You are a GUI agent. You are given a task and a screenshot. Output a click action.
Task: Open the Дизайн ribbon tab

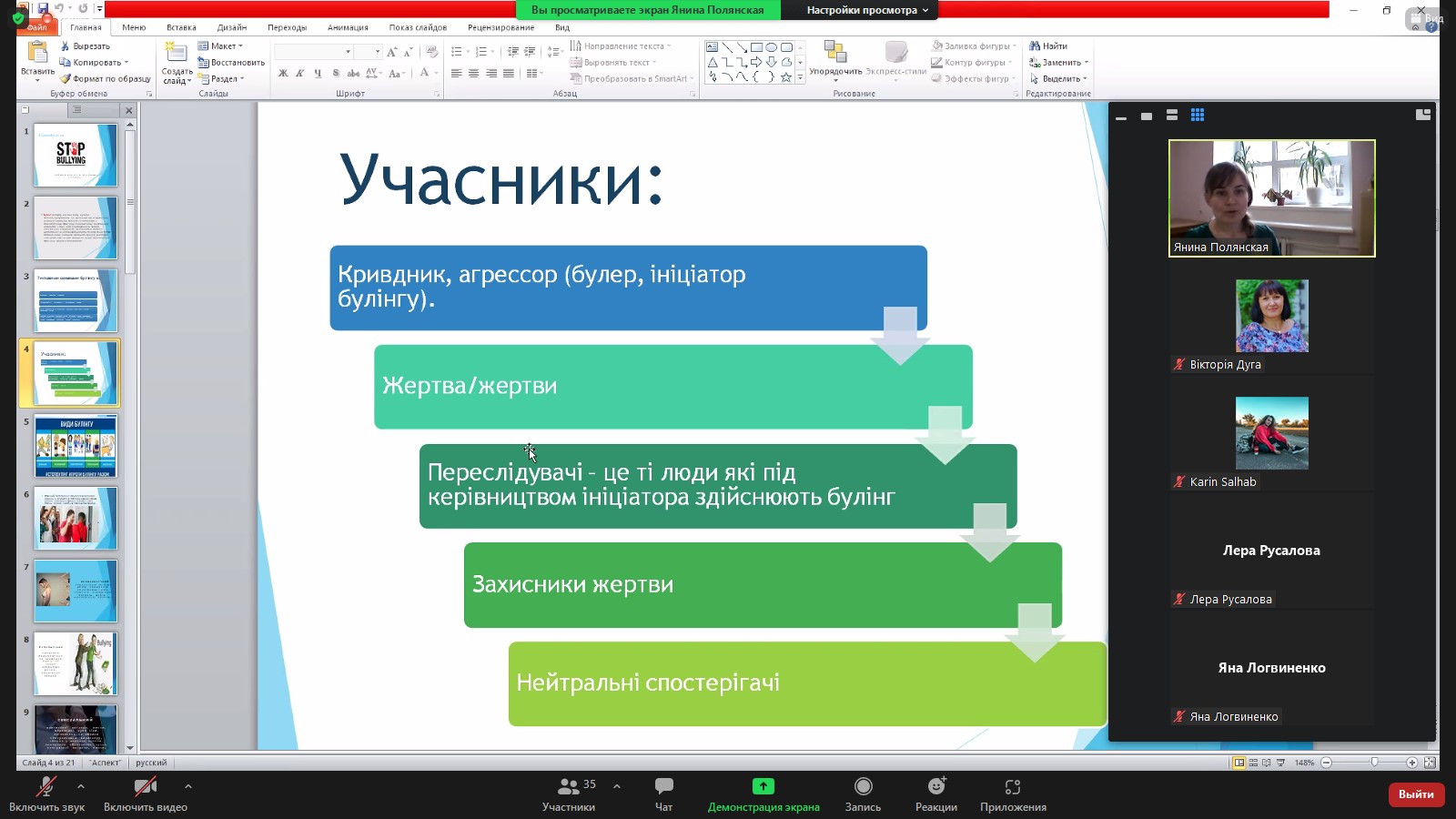point(232,27)
